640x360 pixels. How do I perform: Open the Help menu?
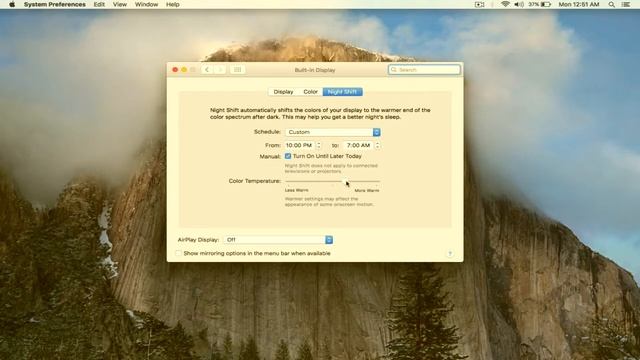point(172,4)
